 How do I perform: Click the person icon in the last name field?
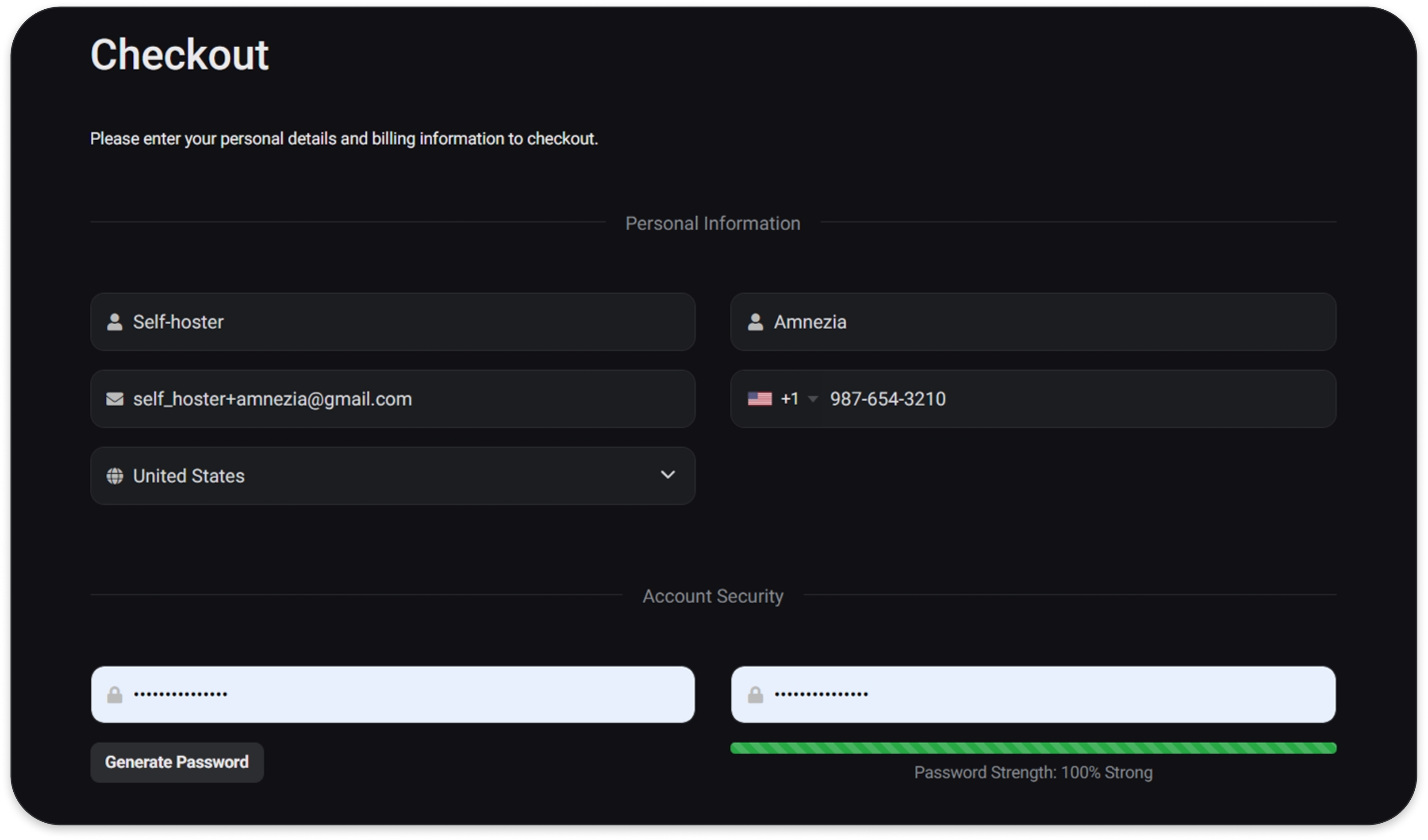[x=756, y=322]
